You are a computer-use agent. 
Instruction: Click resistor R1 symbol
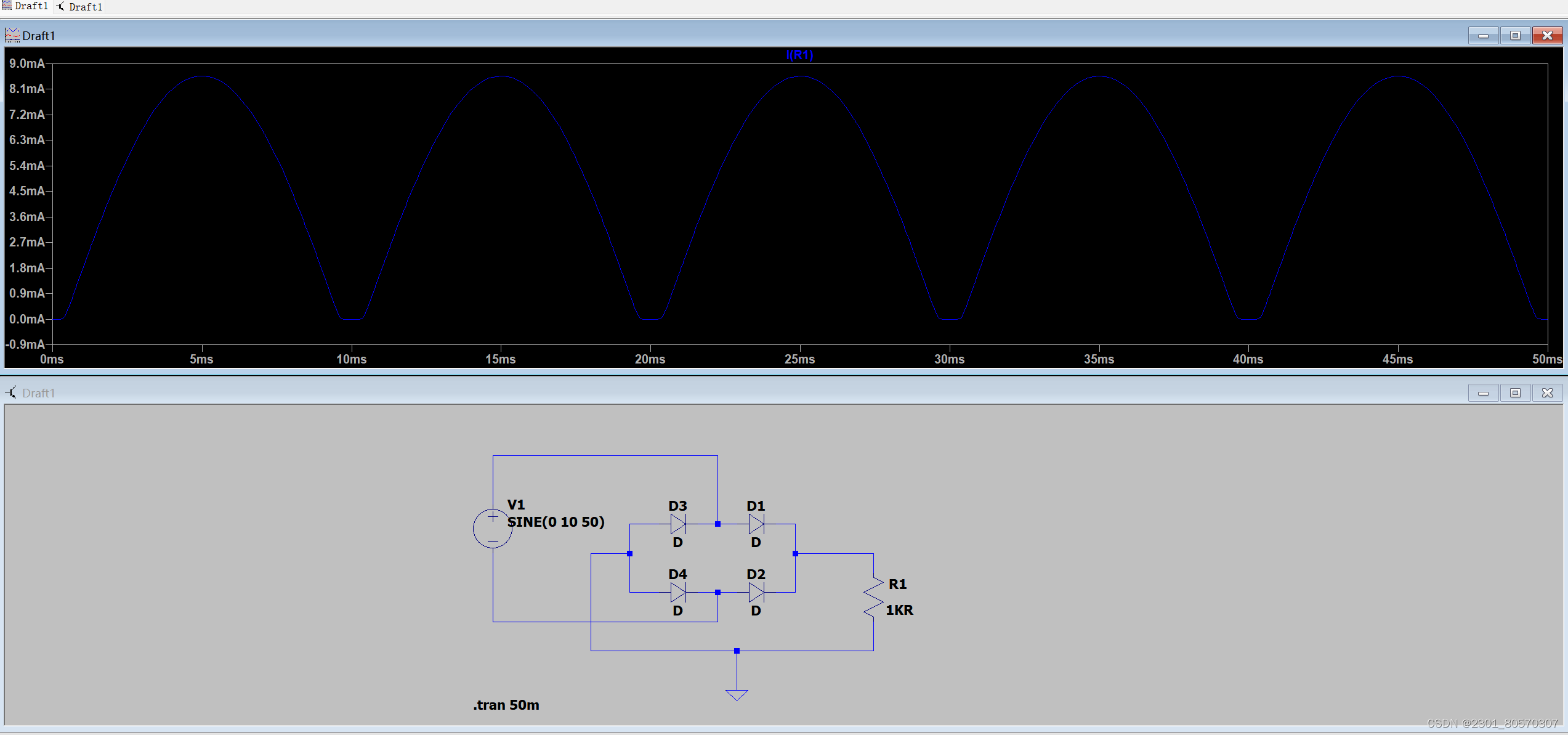873,597
